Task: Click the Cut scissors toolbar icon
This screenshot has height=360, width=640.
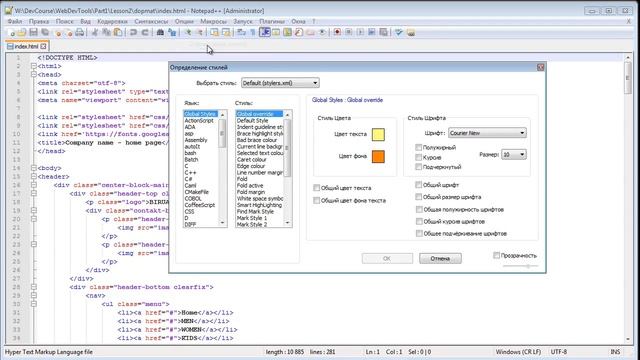Action: (x=95, y=33)
